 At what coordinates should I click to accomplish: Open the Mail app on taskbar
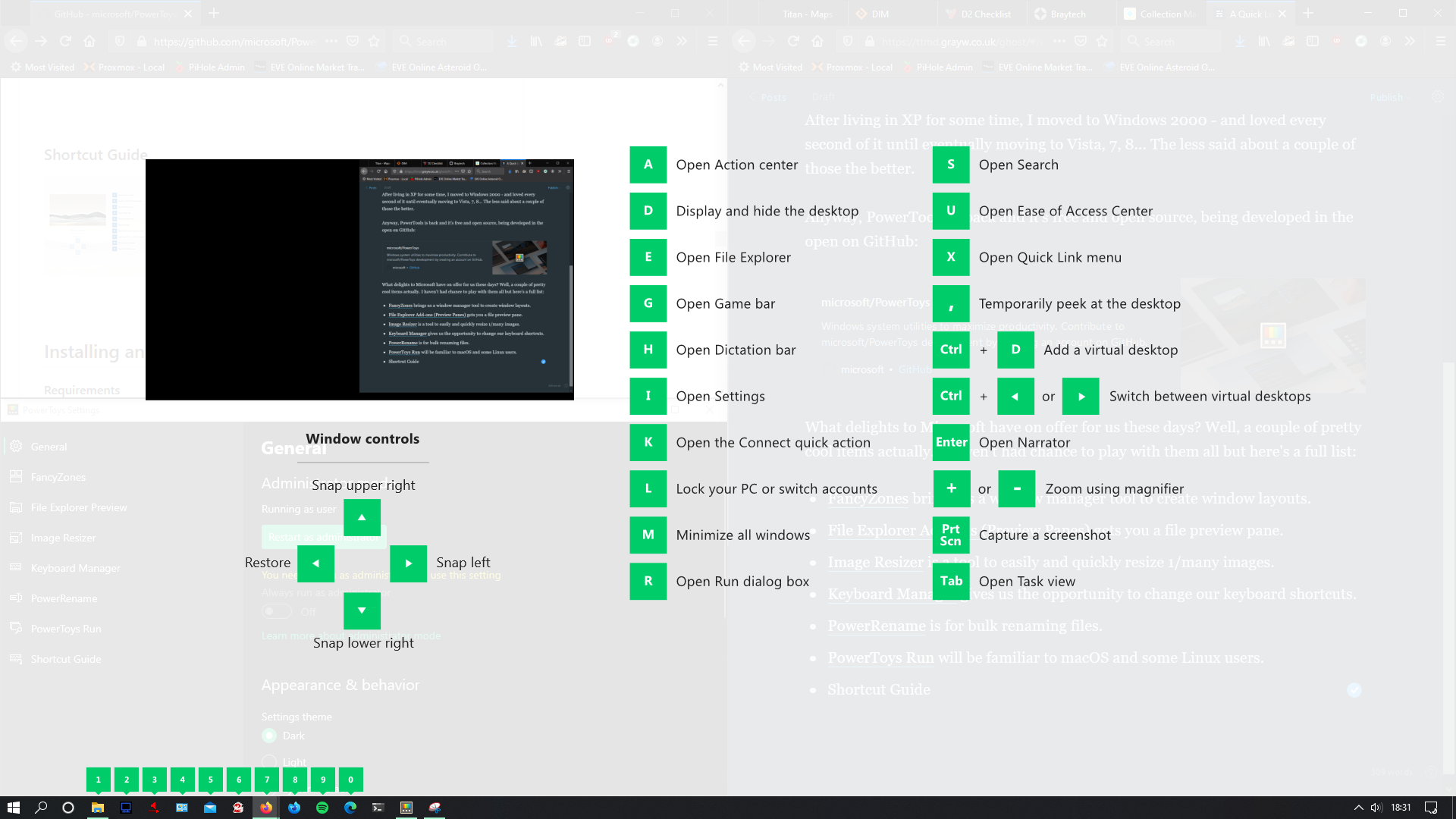pos(210,808)
